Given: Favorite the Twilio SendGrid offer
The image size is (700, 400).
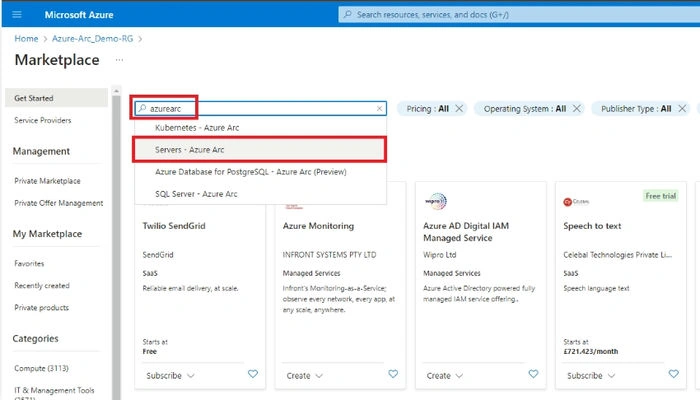Looking at the screenshot, I should pyautogui.click(x=253, y=374).
